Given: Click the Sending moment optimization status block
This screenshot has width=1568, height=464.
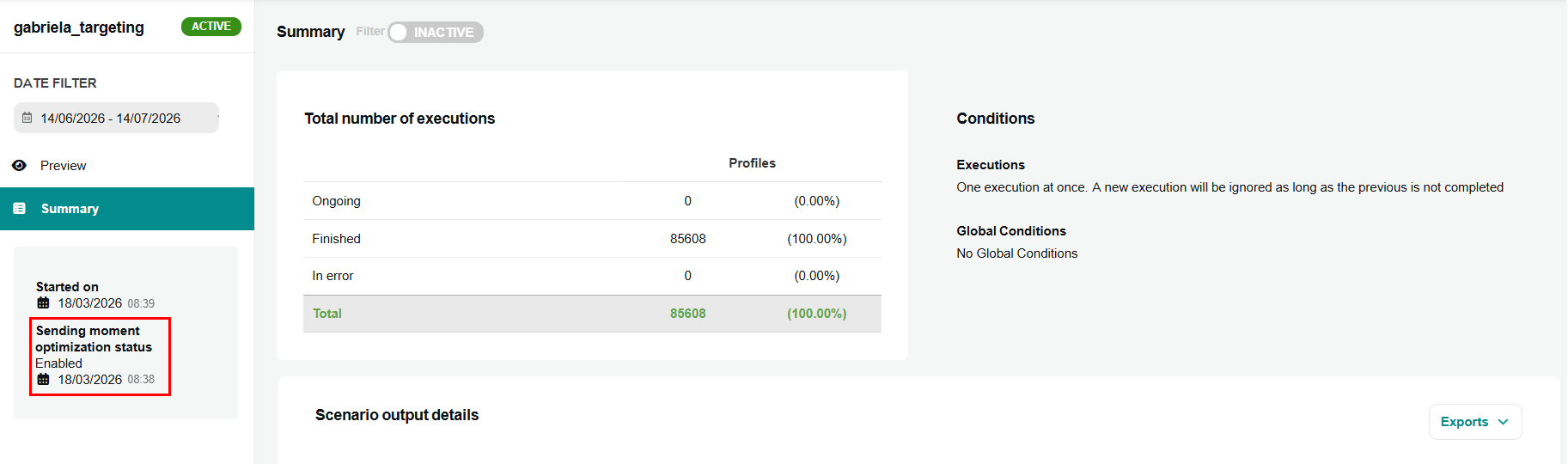Looking at the screenshot, I should click(100, 357).
